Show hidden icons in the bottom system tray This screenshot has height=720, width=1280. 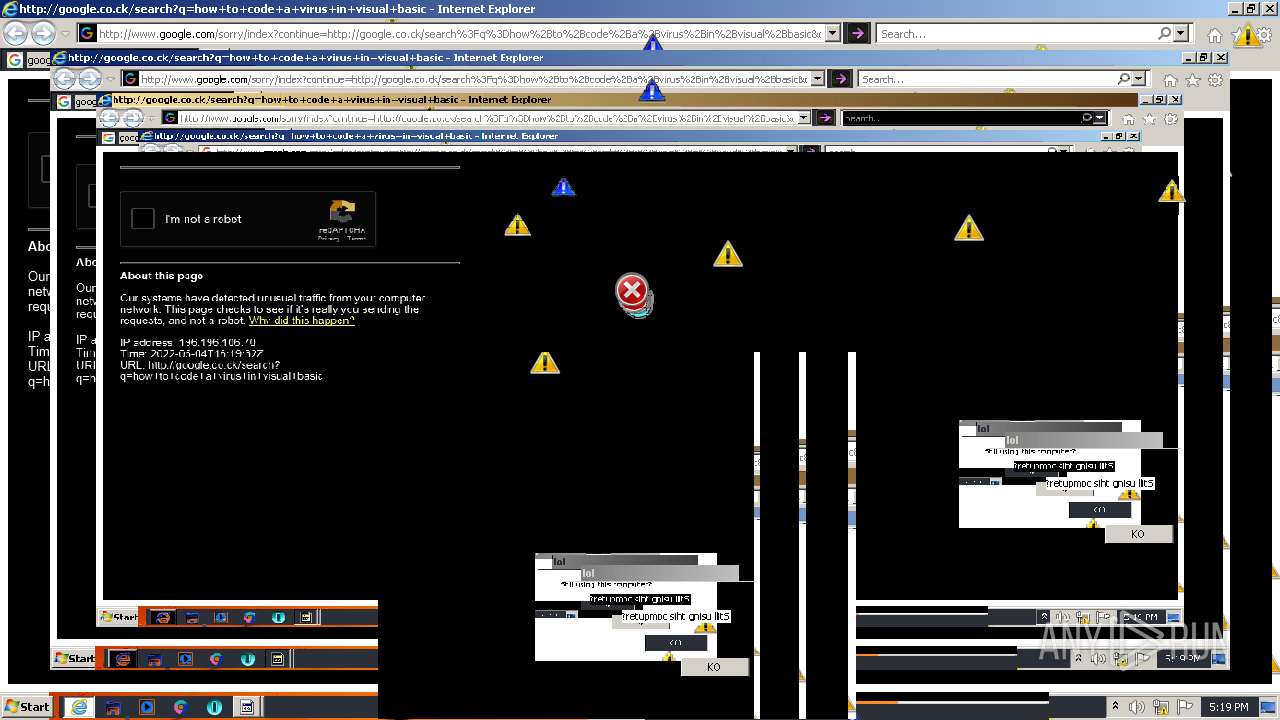(x=1116, y=707)
